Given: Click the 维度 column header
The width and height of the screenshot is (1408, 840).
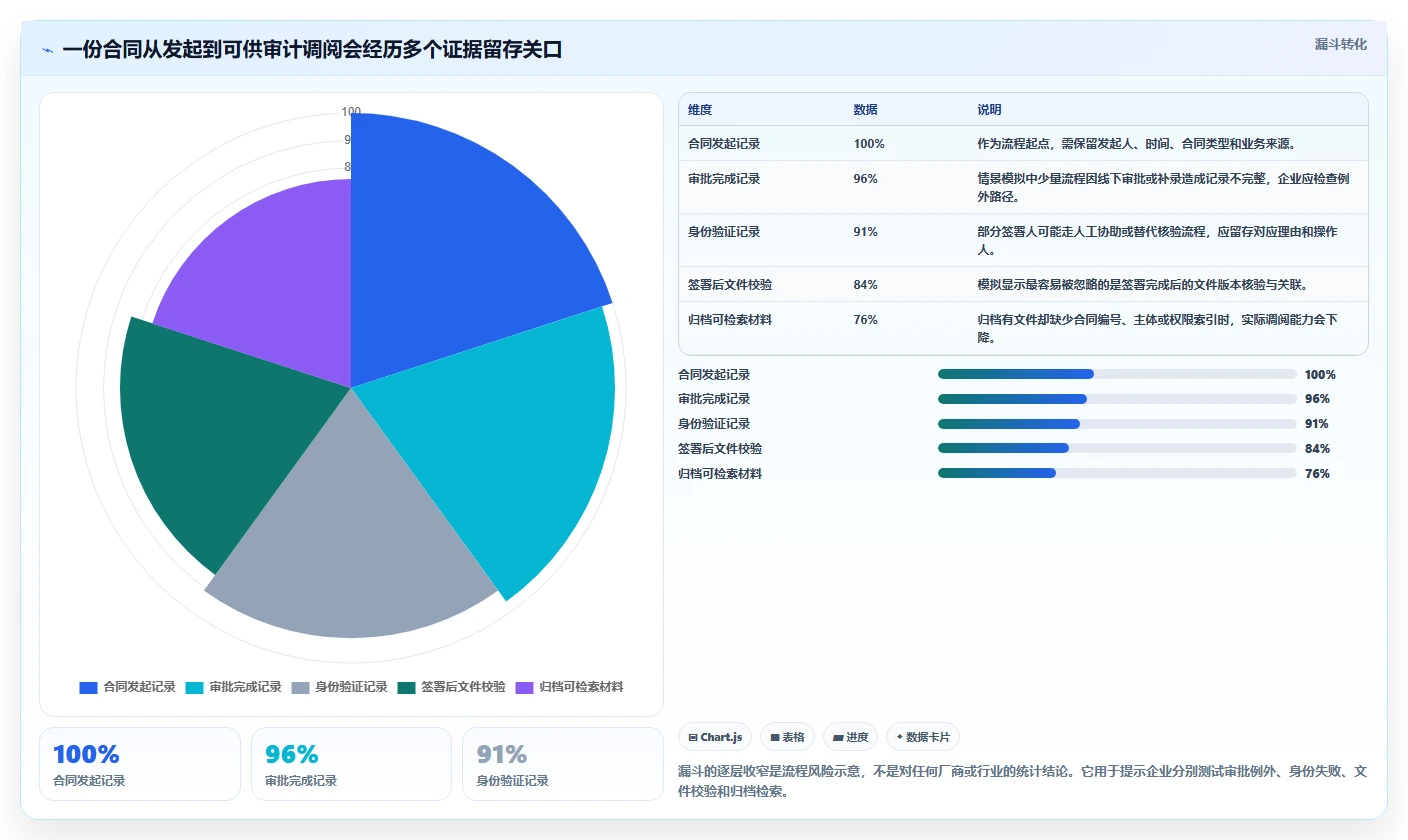Looking at the screenshot, I should (700, 109).
